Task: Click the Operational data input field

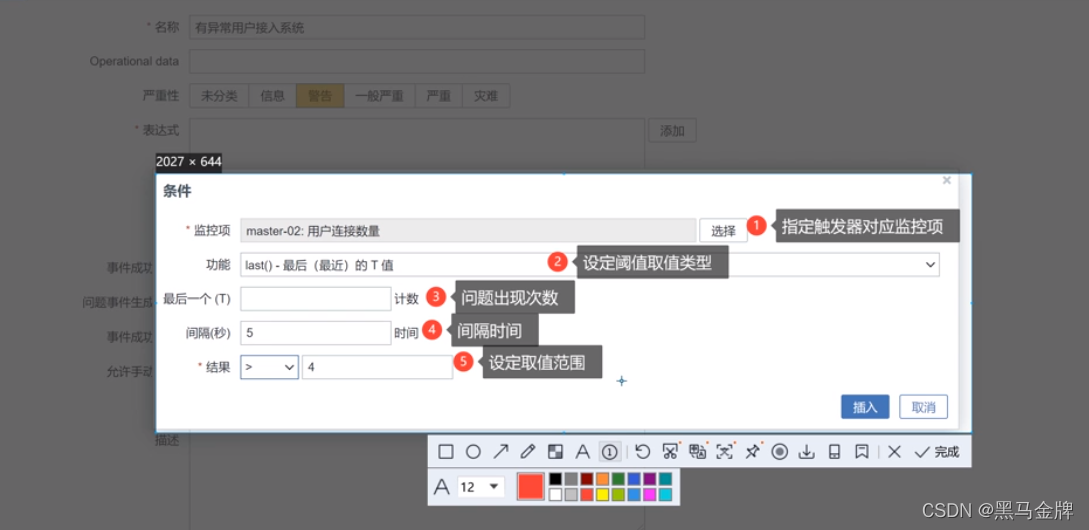Action: (417, 61)
